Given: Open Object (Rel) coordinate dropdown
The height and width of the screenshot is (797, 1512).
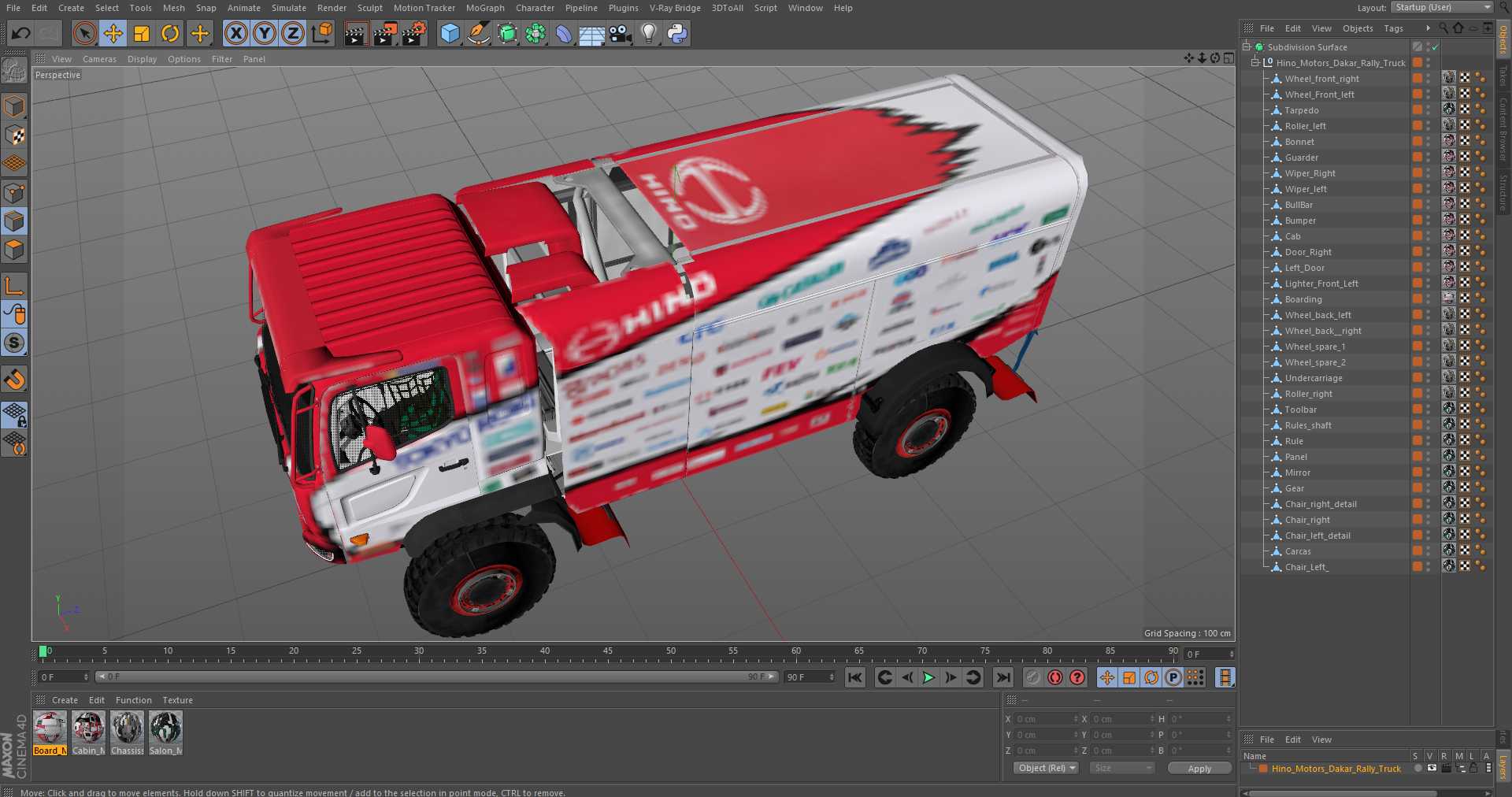Looking at the screenshot, I should coord(1047,768).
